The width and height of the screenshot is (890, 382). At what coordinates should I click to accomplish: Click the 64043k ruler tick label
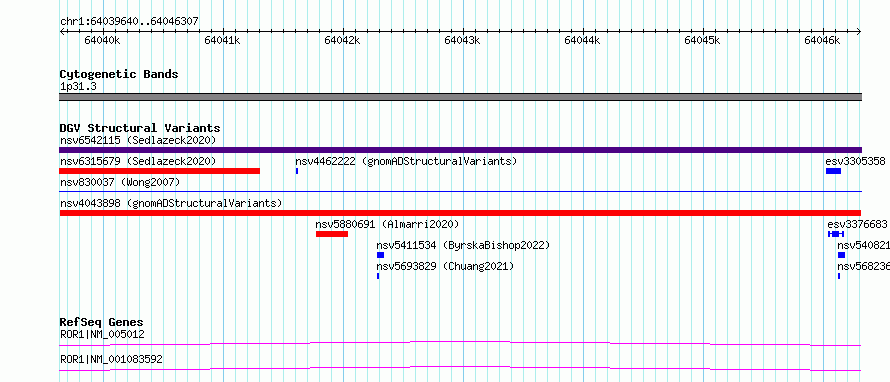click(463, 40)
